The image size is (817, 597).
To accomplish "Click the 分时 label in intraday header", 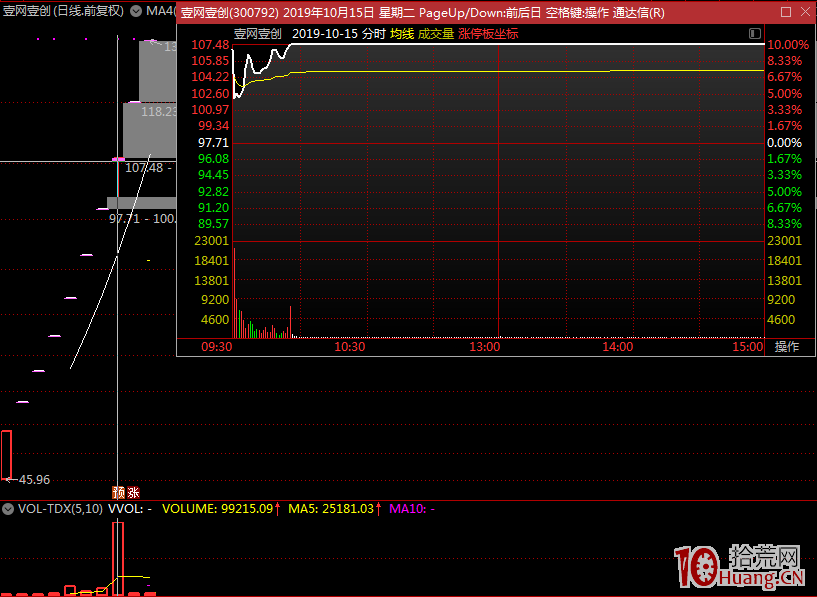I will 374,34.
